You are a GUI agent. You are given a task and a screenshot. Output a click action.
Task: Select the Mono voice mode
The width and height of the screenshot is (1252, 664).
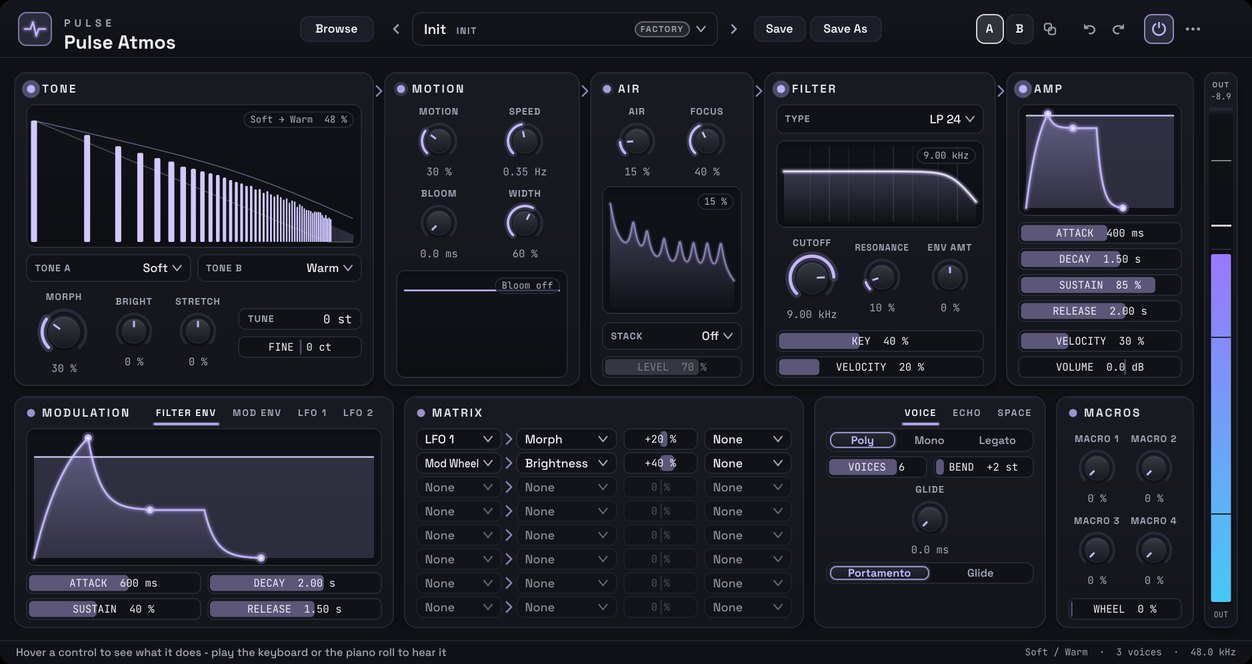(929, 440)
